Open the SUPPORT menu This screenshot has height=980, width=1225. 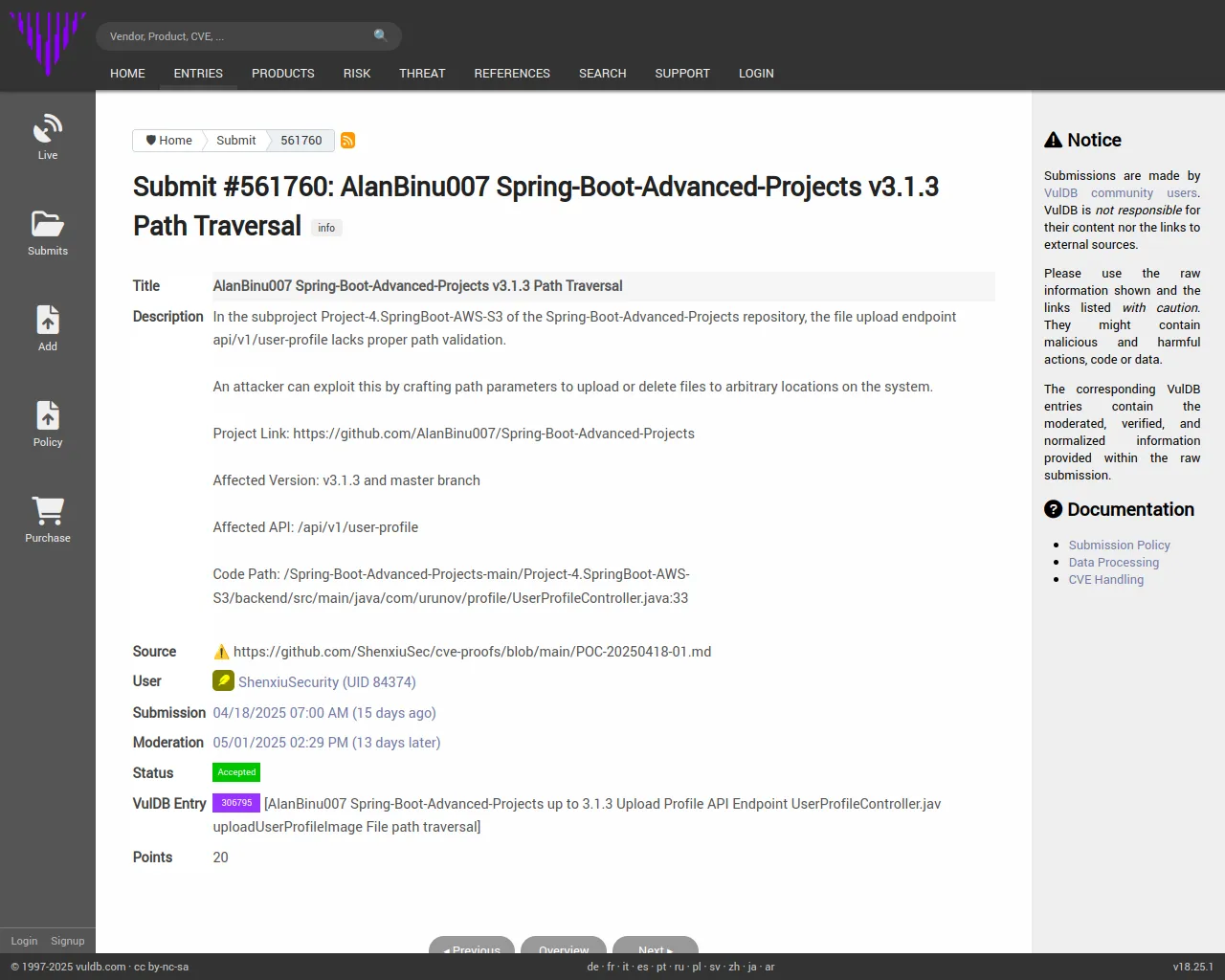682,74
